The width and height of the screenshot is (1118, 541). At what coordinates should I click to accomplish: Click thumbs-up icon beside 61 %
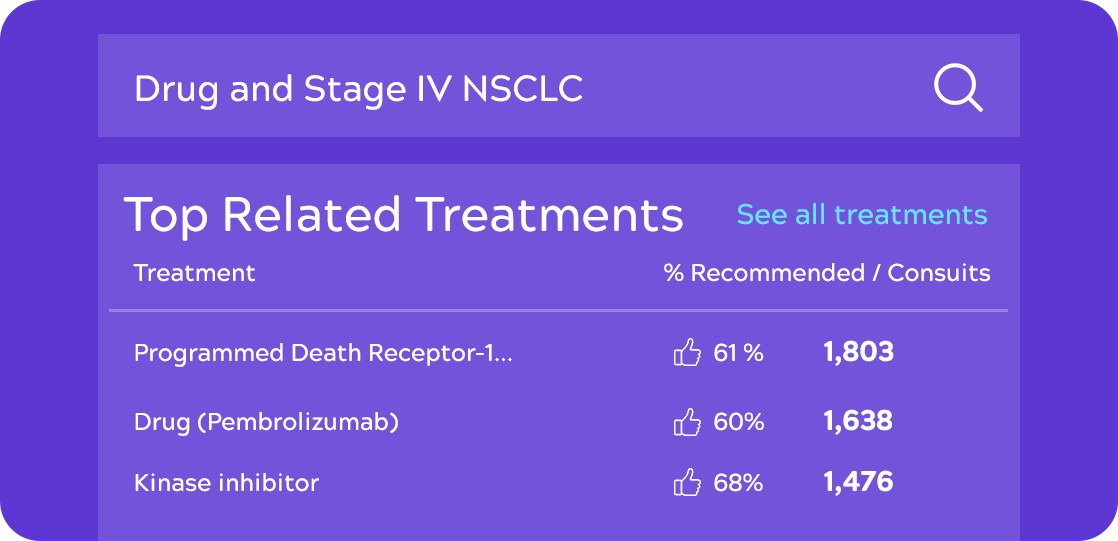click(x=687, y=353)
